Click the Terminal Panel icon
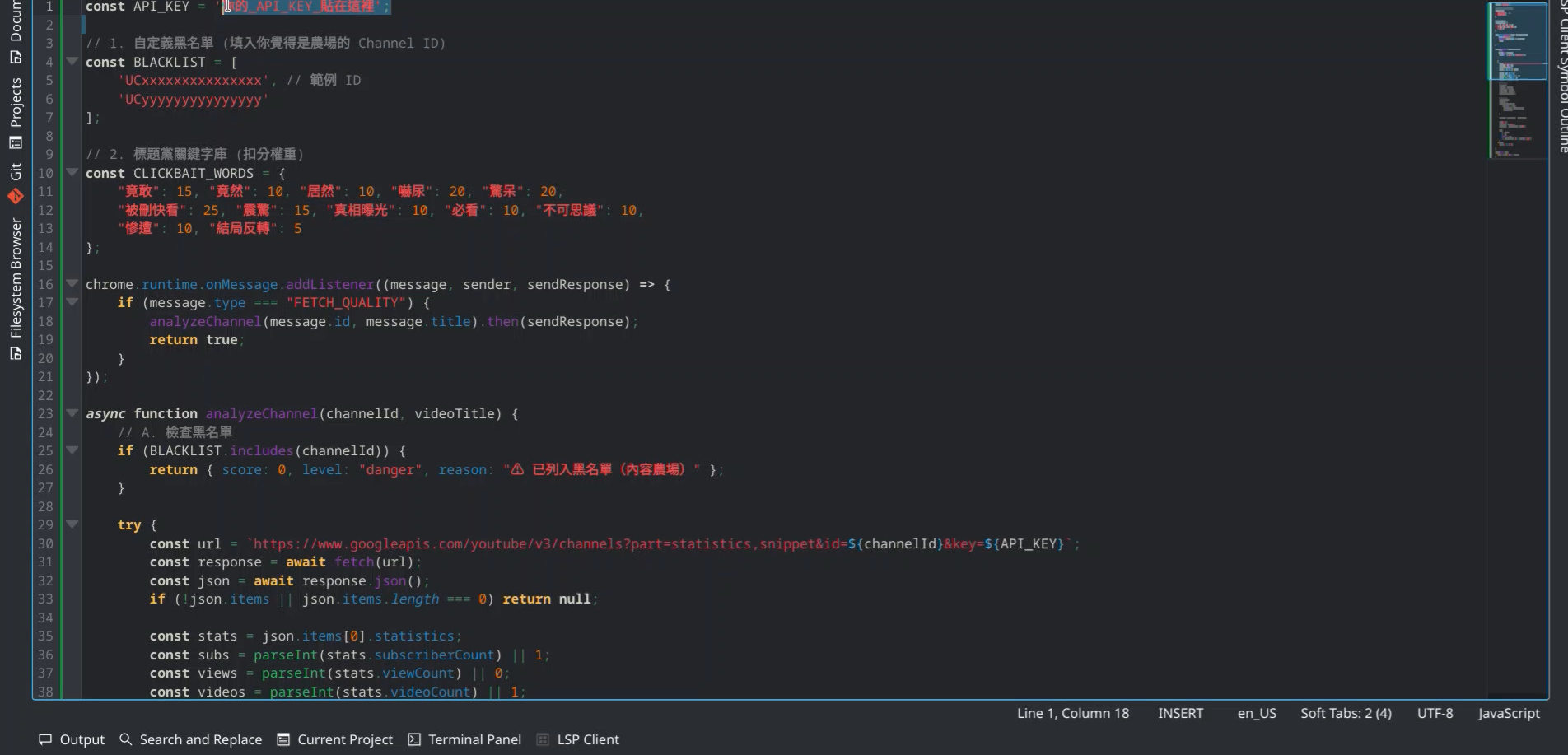The width and height of the screenshot is (1568, 755). [x=413, y=739]
